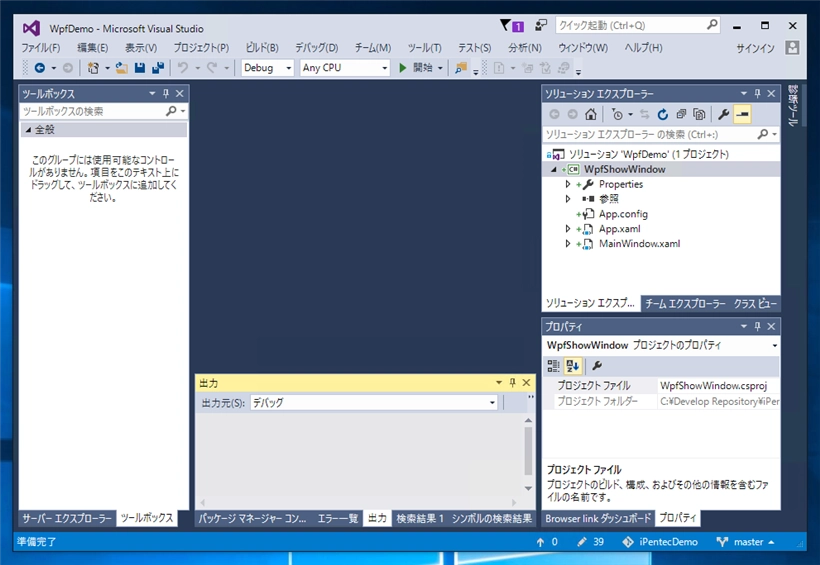
Task: Open the 開始 button dropdown arrow
Action: click(x=440, y=69)
